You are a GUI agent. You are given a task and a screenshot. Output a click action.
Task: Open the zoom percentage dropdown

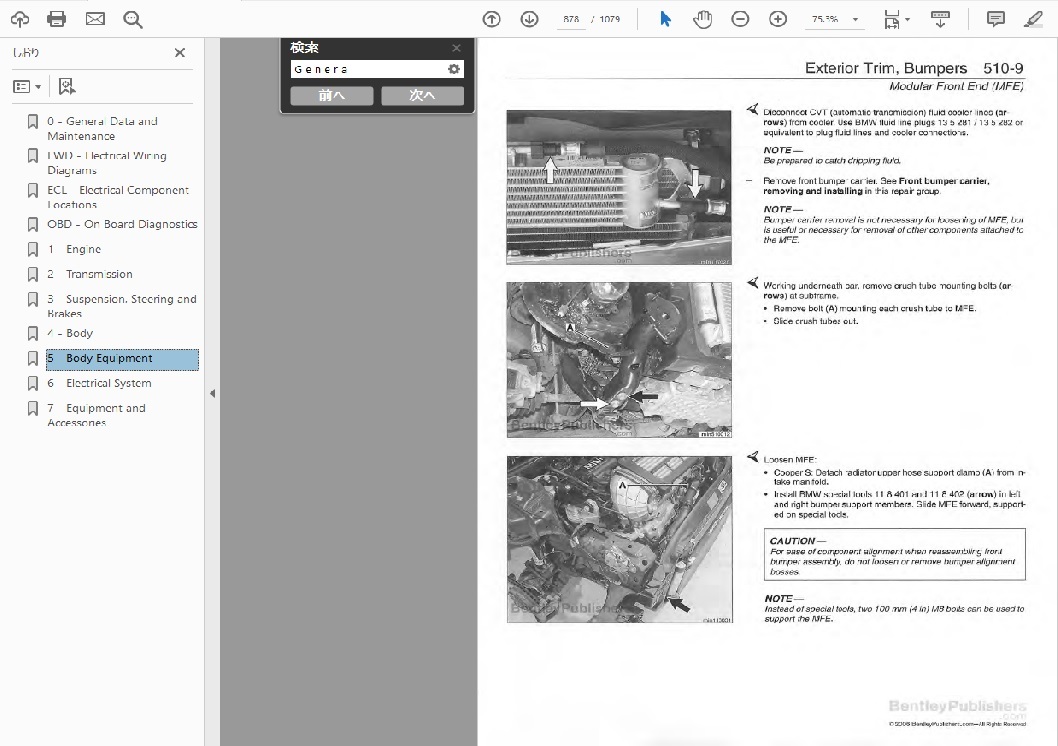click(856, 20)
